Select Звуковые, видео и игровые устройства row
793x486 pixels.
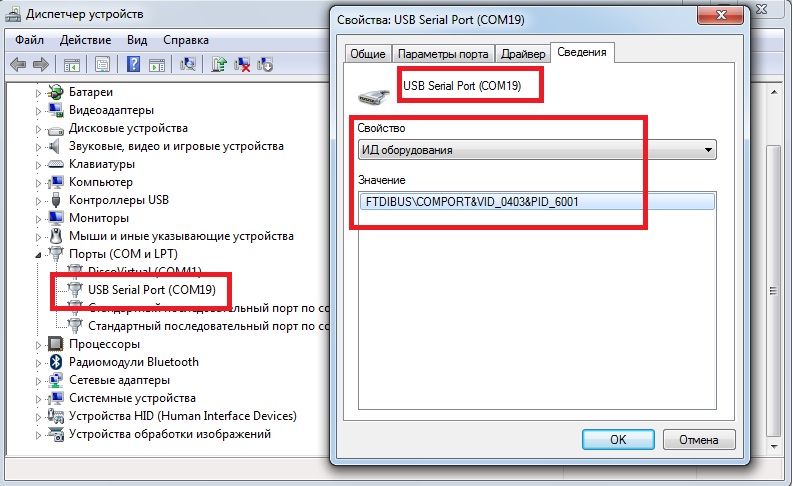pos(176,146)
